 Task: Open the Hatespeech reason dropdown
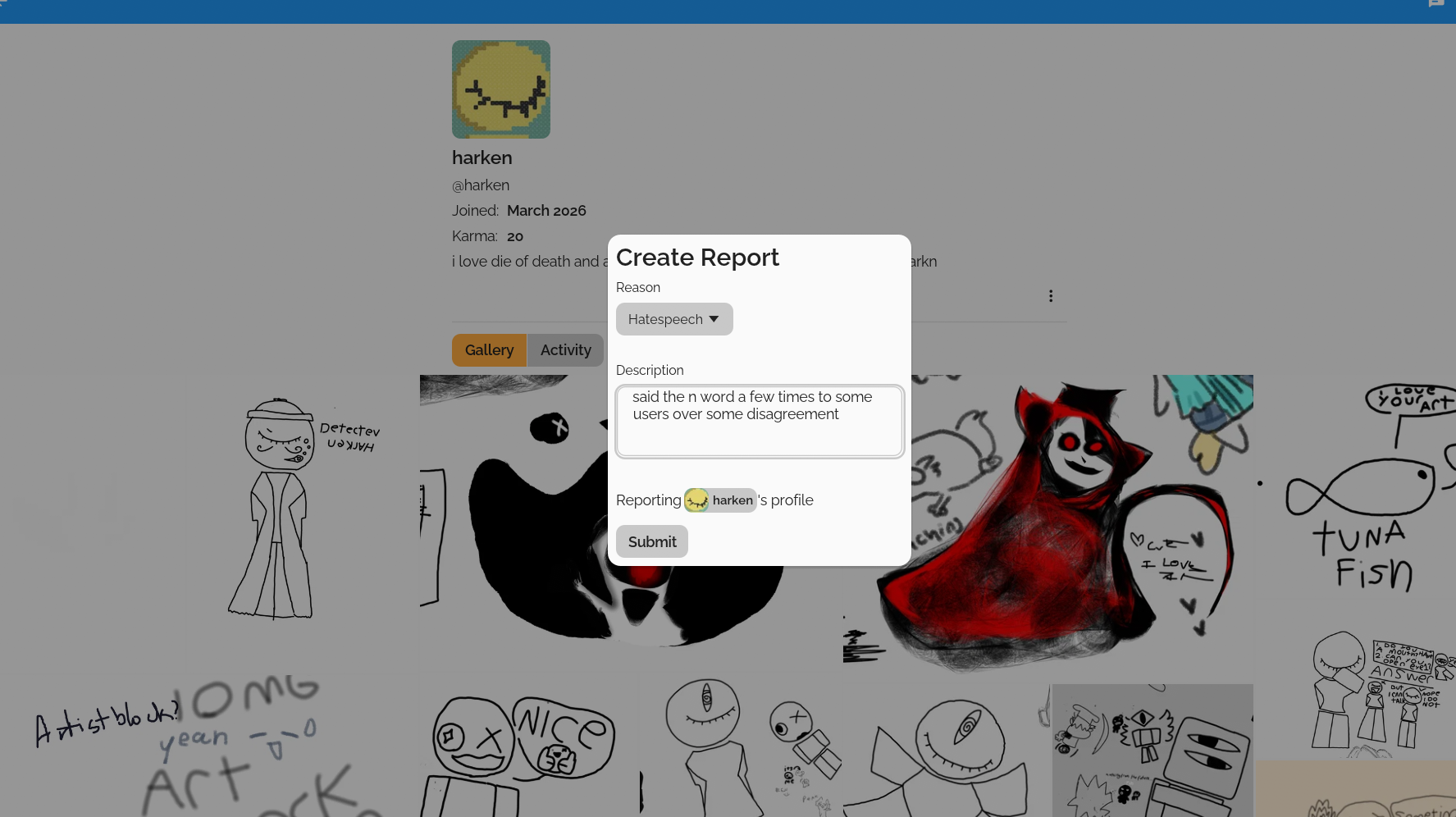[x=673, y=319]
